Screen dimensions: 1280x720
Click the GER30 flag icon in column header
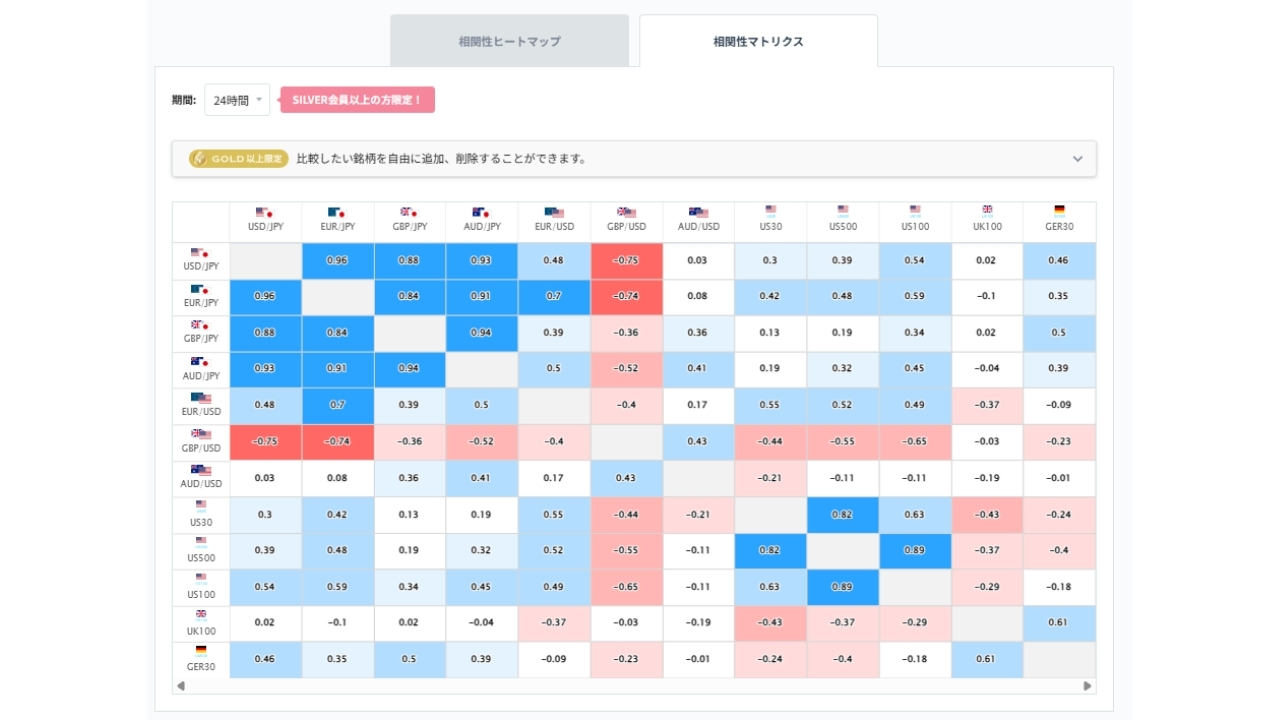click(x=1059, y=211)
